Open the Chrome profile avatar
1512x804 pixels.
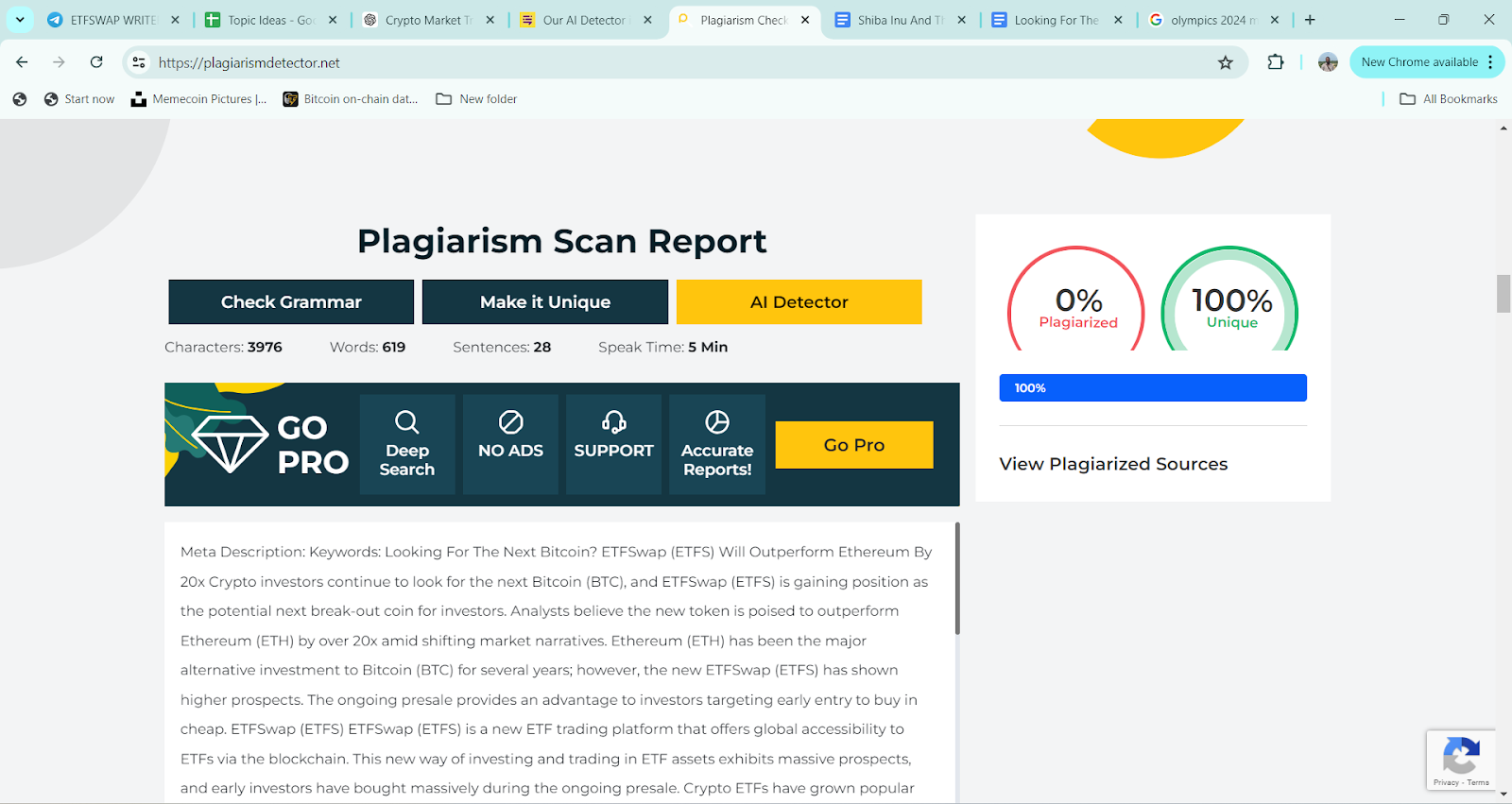pos(1328,62)
